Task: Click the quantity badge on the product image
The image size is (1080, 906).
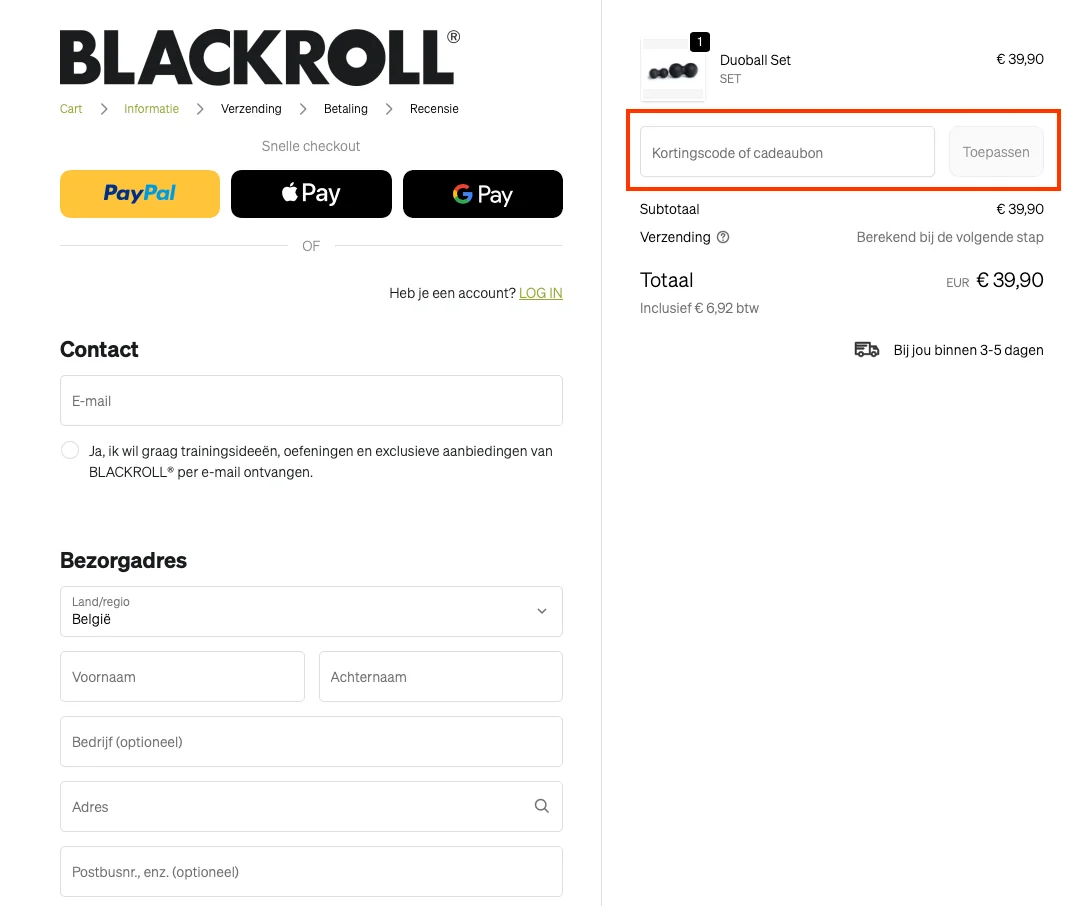Action: point(700,42)
